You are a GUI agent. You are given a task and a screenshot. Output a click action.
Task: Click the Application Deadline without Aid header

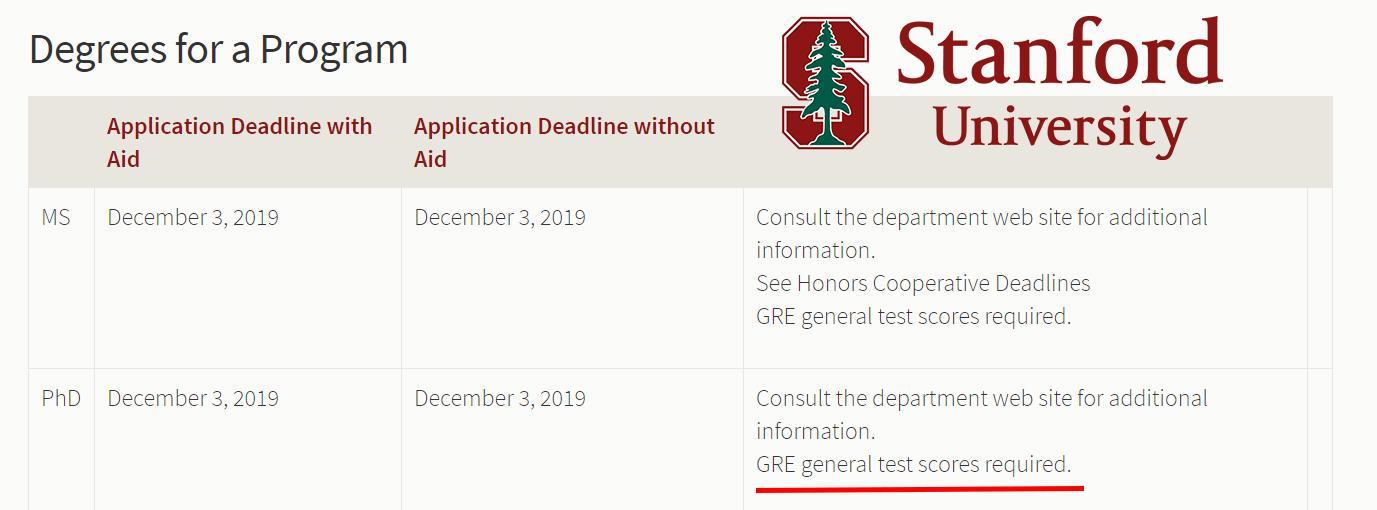[x=565, y=142]
